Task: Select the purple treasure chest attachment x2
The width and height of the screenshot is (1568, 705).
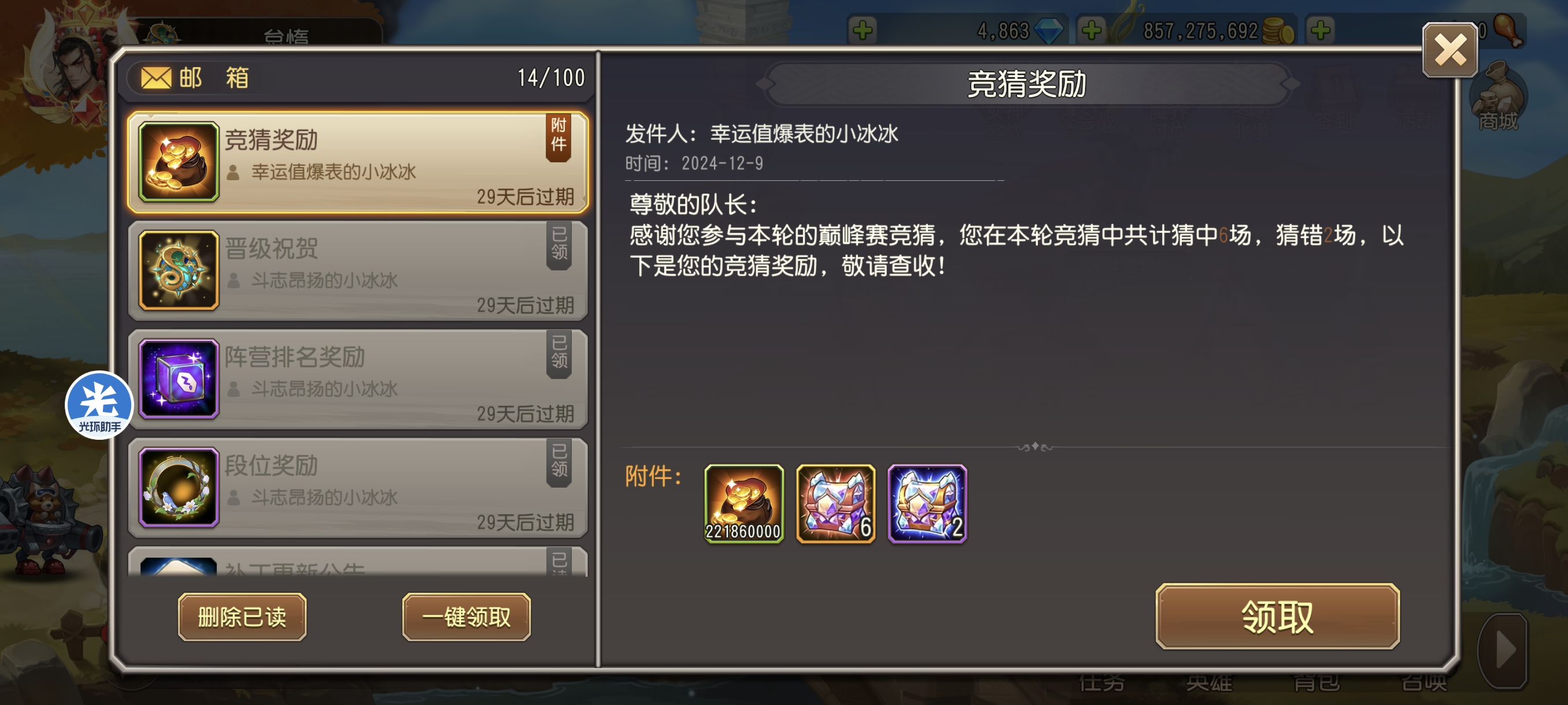Action: [x=927, y=503]
